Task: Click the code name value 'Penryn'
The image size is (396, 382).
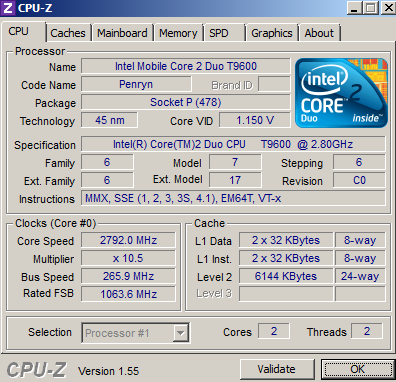Action: pos(136,84)
